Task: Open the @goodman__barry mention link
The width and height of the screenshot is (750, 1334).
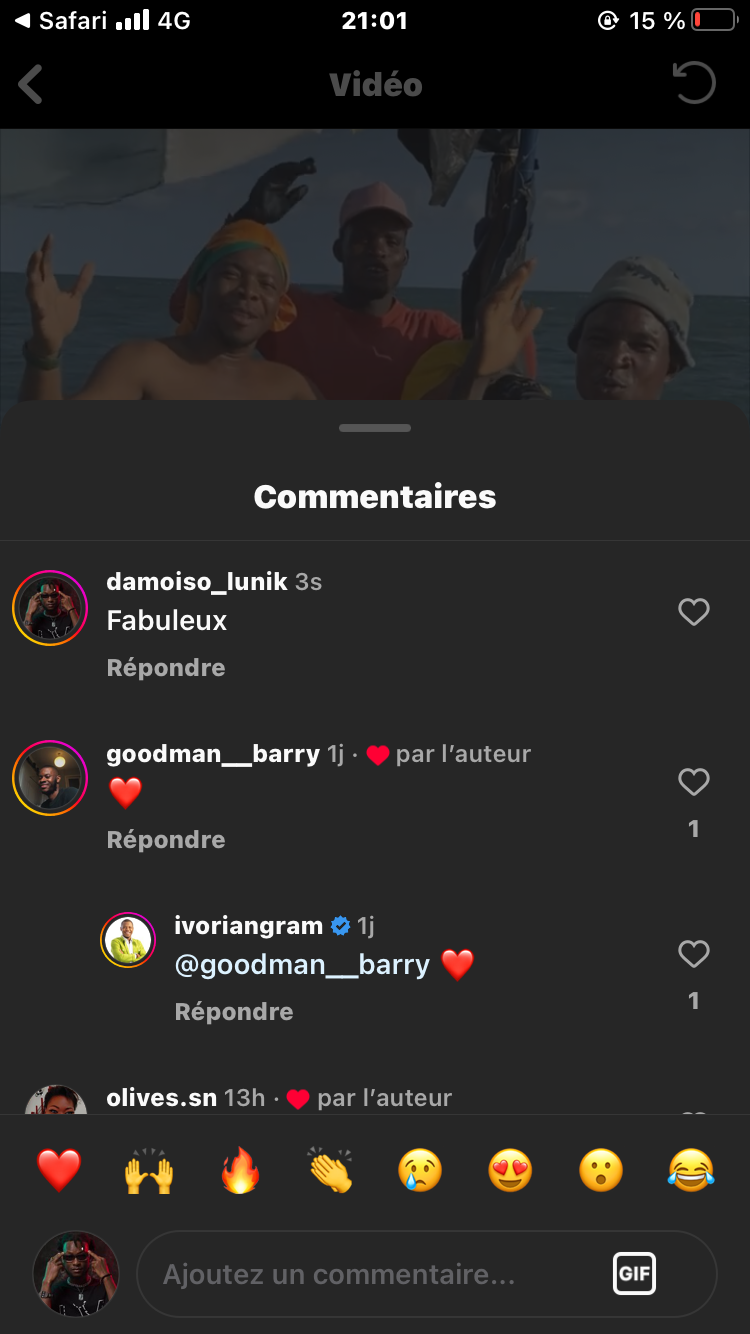Action: (302, 965)
